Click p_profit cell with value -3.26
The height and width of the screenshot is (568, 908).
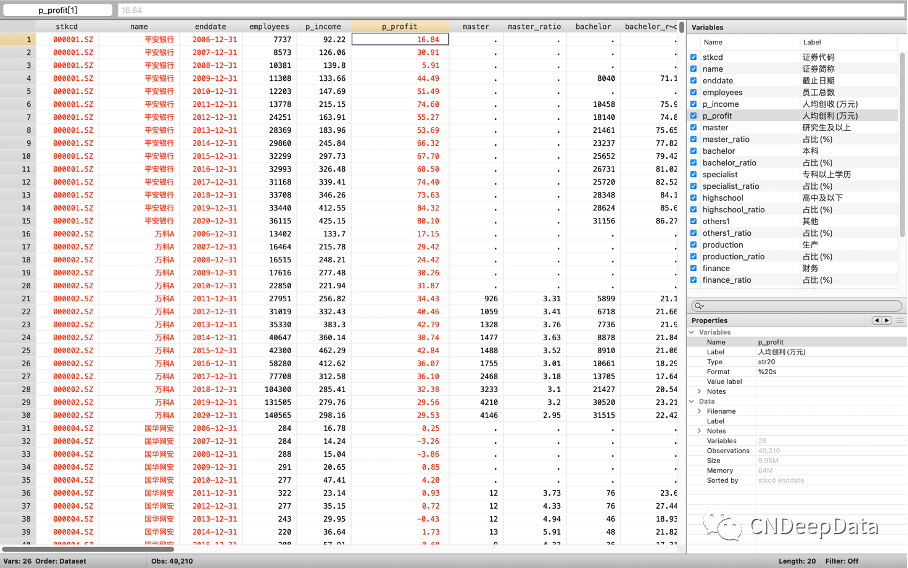(x=400, y=441)
